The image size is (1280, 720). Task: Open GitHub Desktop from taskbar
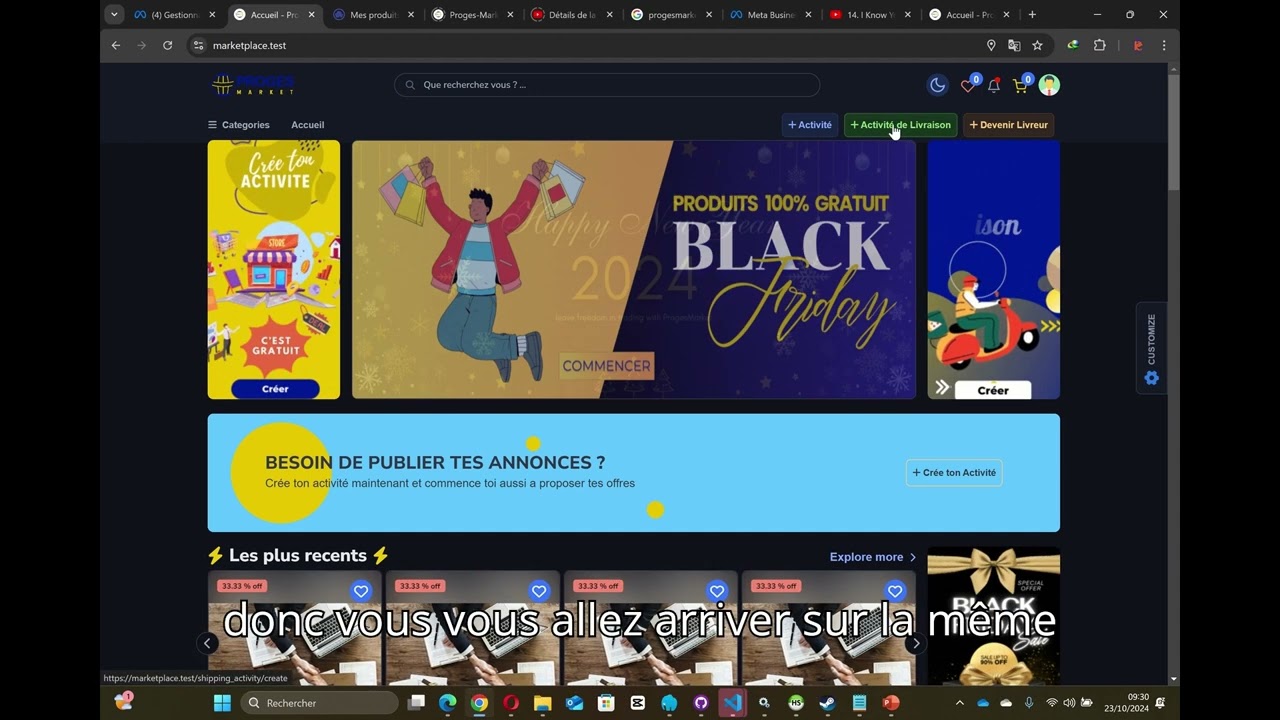(701, 703)
